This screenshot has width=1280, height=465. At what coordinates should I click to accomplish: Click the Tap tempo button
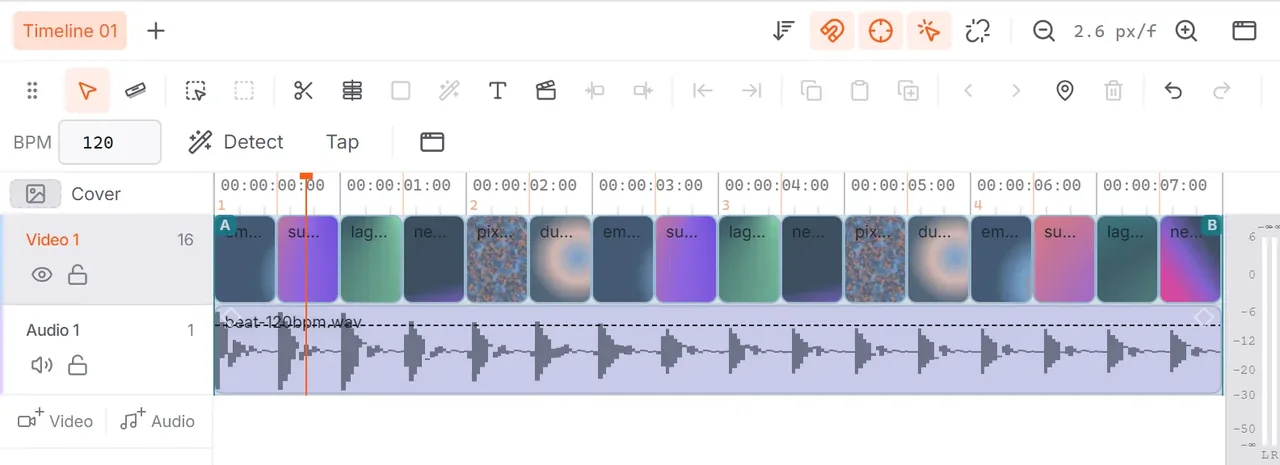pyautogui.click(x=342, y=142)
